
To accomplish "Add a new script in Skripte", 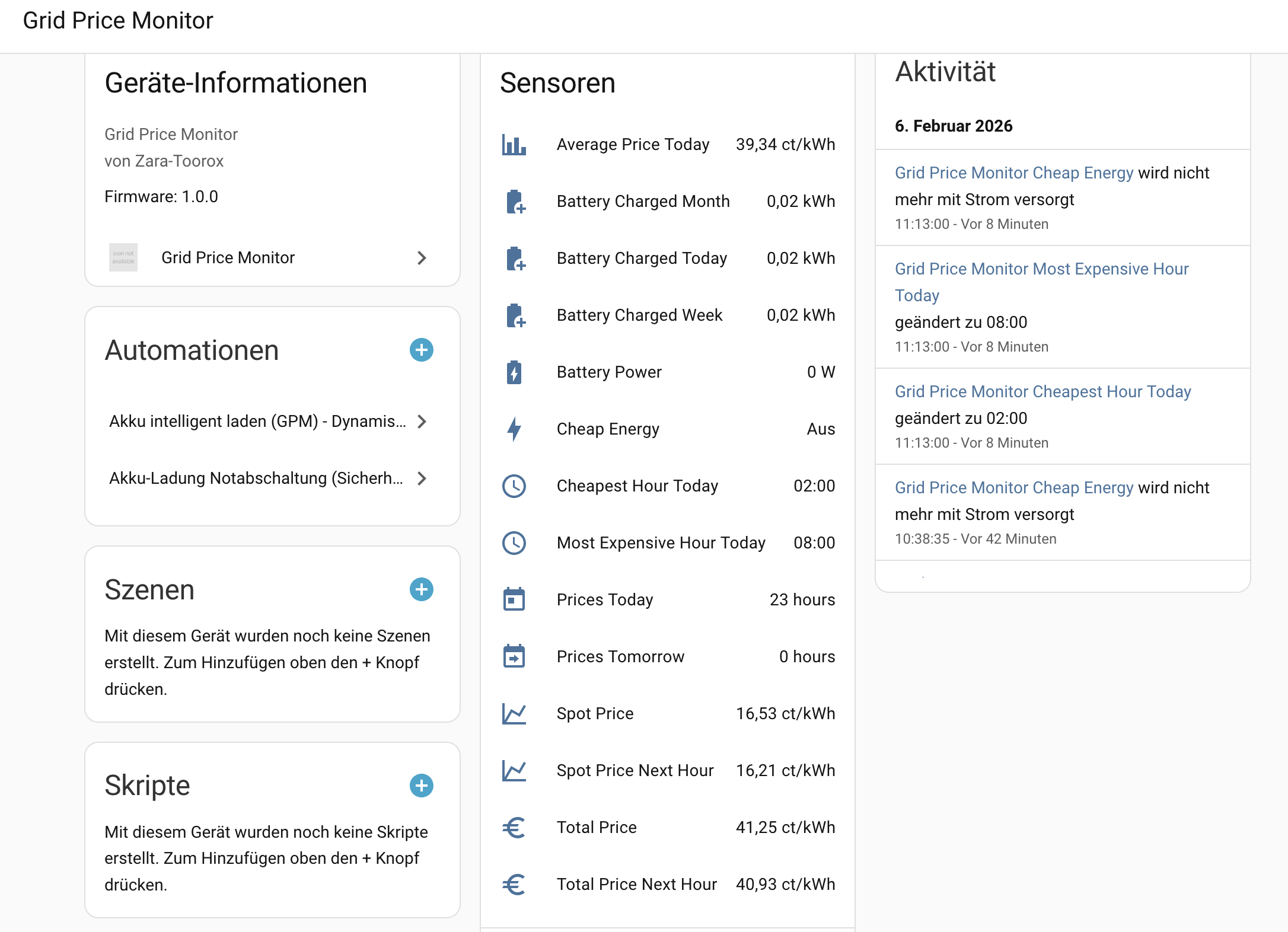I will pos(422,786).
